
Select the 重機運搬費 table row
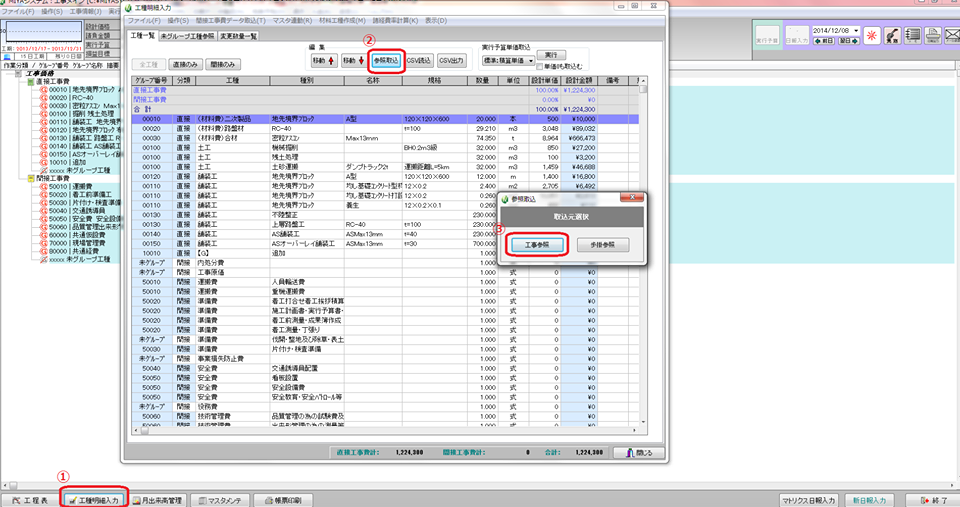(385, 291)
